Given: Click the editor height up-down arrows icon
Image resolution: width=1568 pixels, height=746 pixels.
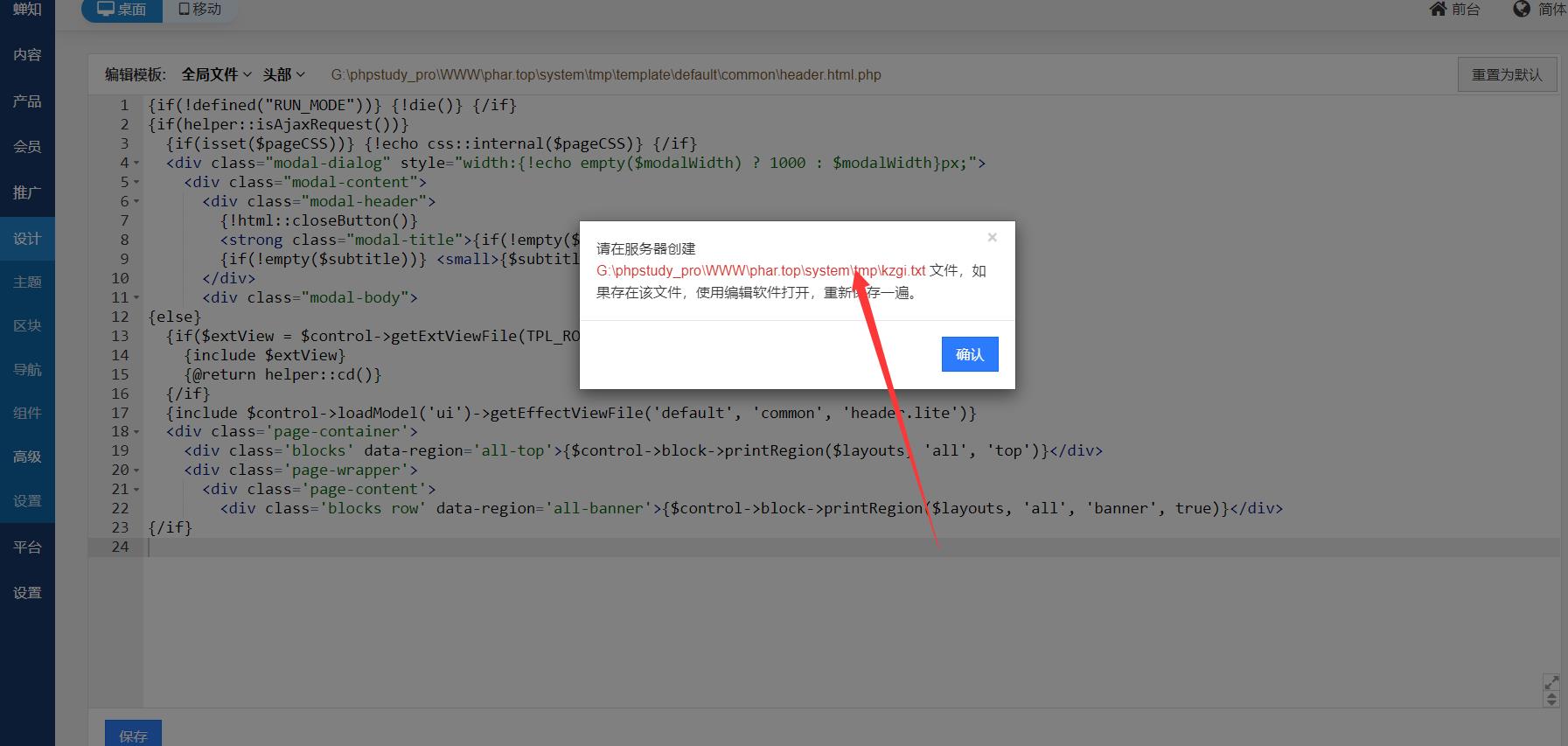Looking at the screenshot, I should click(x=1551, y=699).
